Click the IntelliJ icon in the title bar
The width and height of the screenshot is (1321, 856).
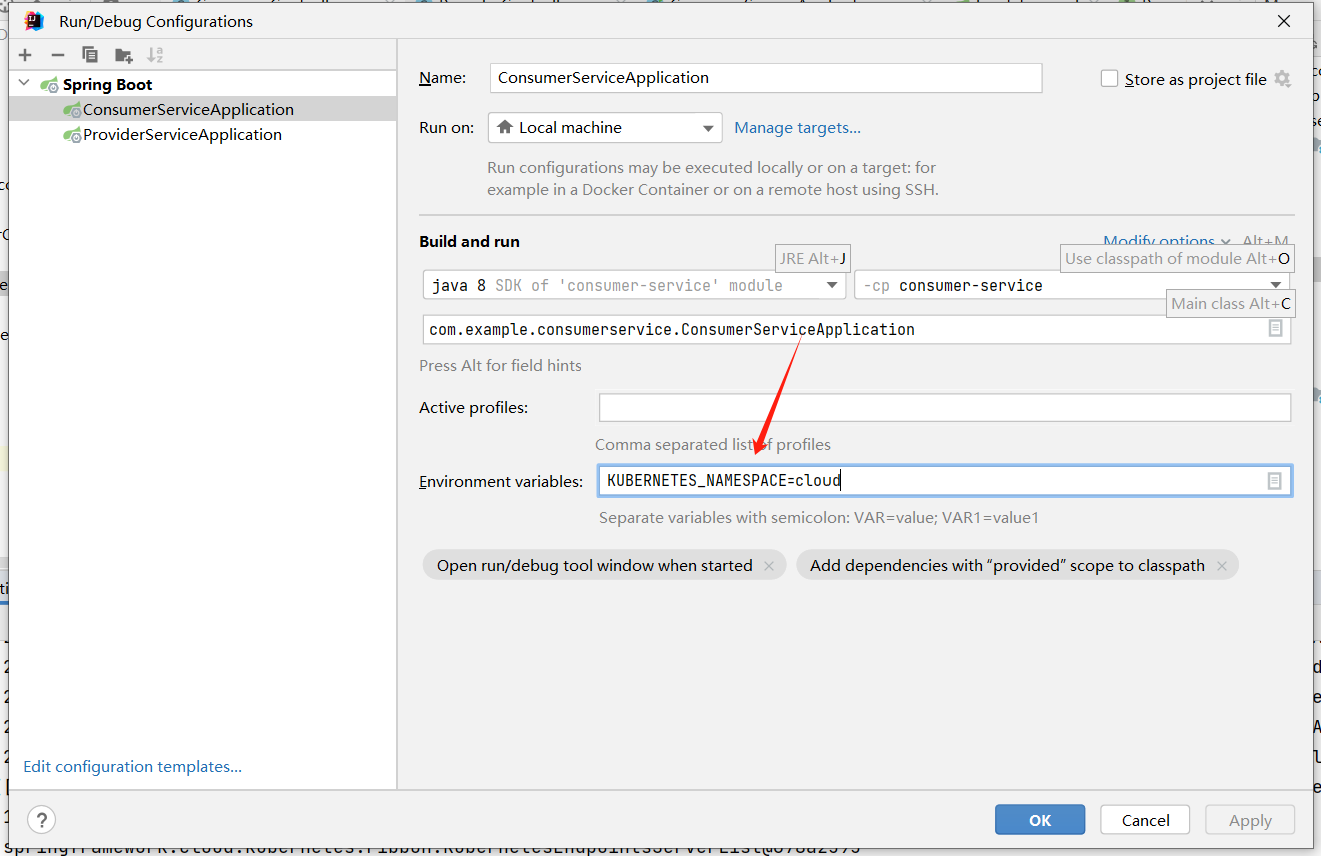(x=34, y=21)
